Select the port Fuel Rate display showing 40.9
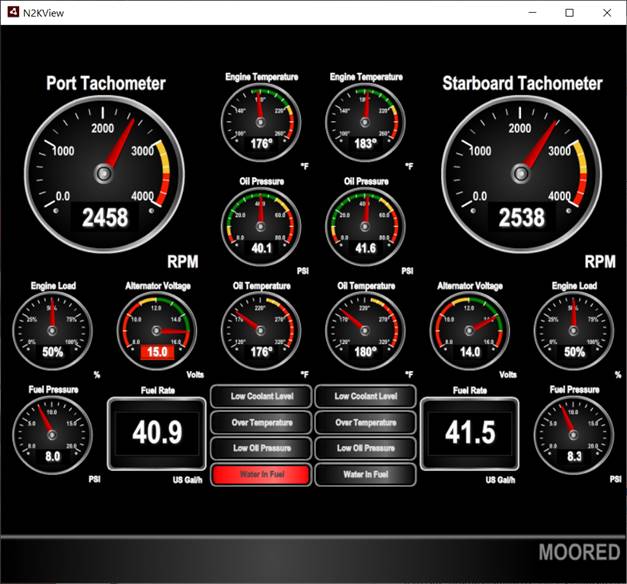The width and height of the screenshot is (627, 584). click(156, 433)
